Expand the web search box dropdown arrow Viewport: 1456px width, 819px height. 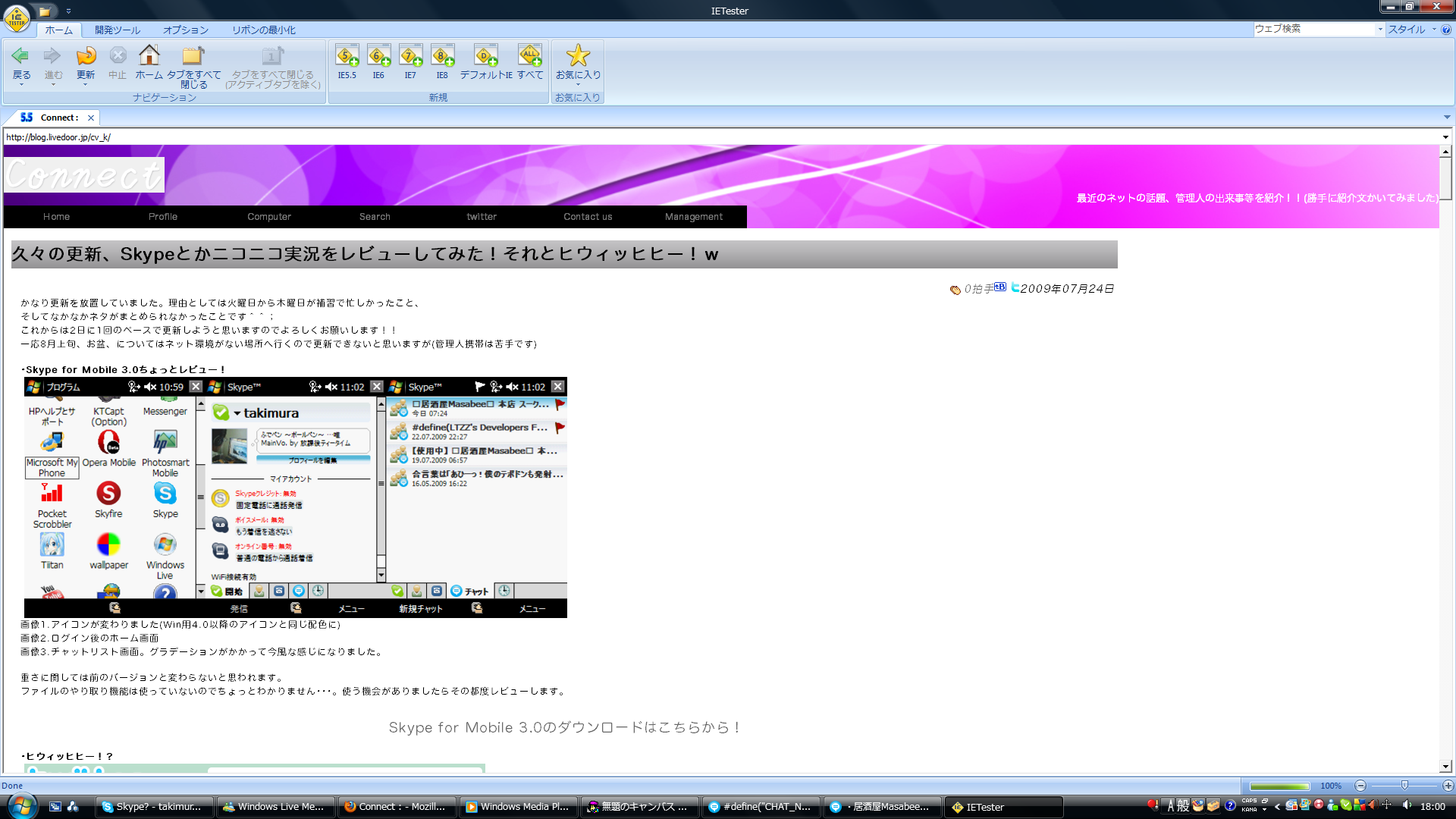(1380, 29)
